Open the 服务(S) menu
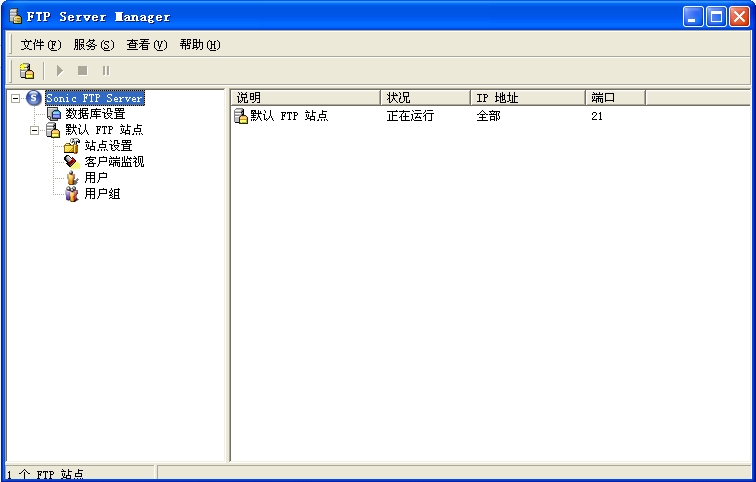Viewport: 756px width, 482px height. 94,45
